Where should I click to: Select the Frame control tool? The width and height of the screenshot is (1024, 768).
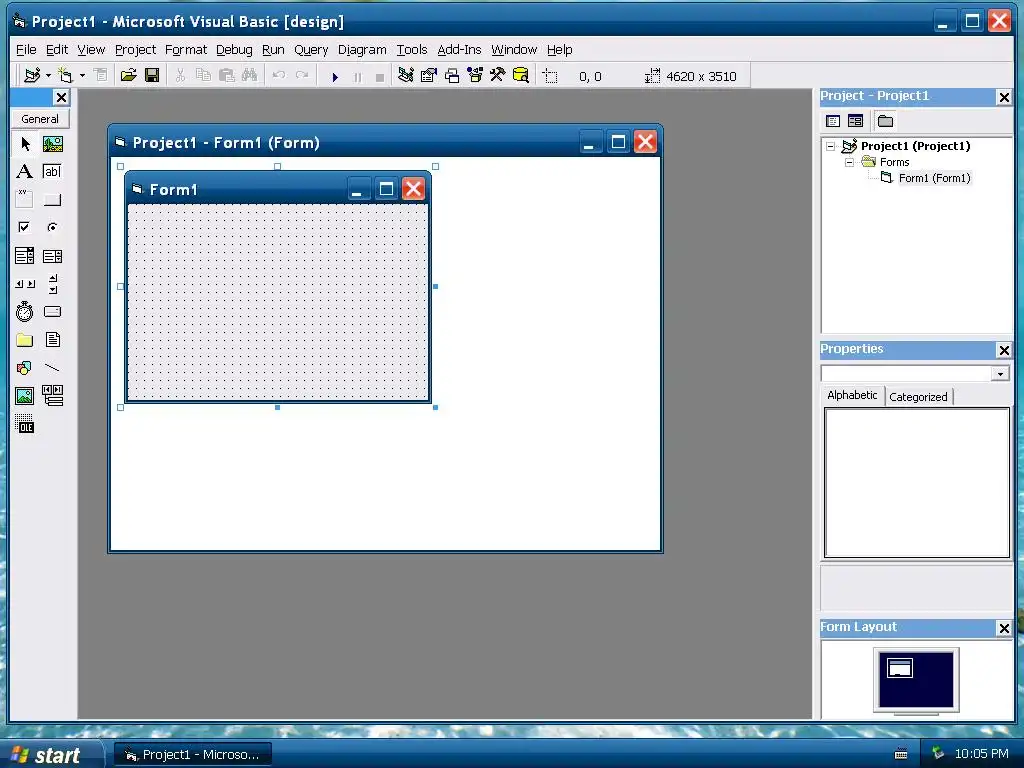point(25,200)
